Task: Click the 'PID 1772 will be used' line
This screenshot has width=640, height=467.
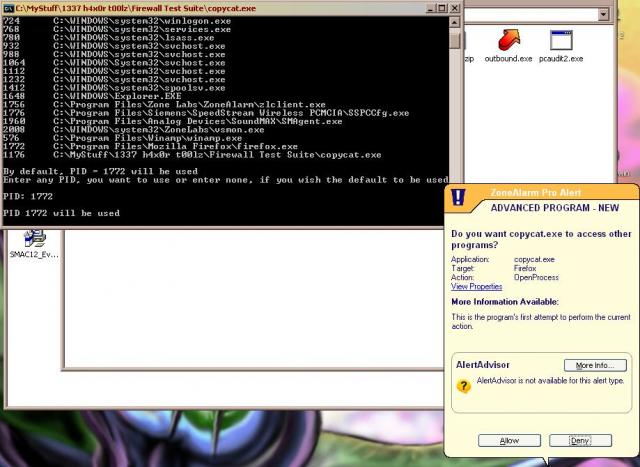Action: click(x=61, y=213)
